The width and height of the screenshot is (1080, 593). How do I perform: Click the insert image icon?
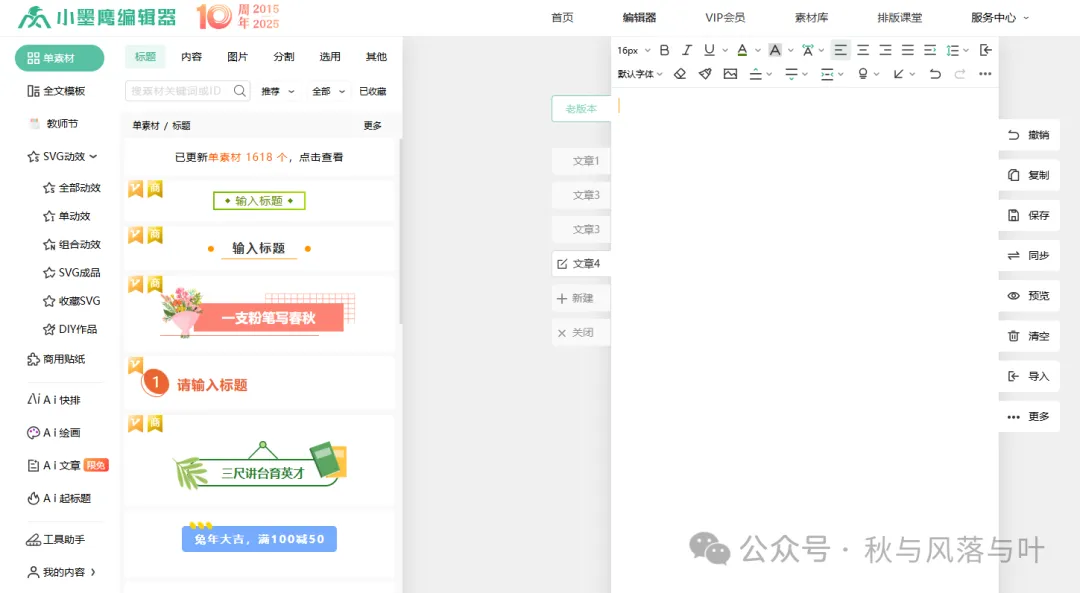(x=730, y=73)
